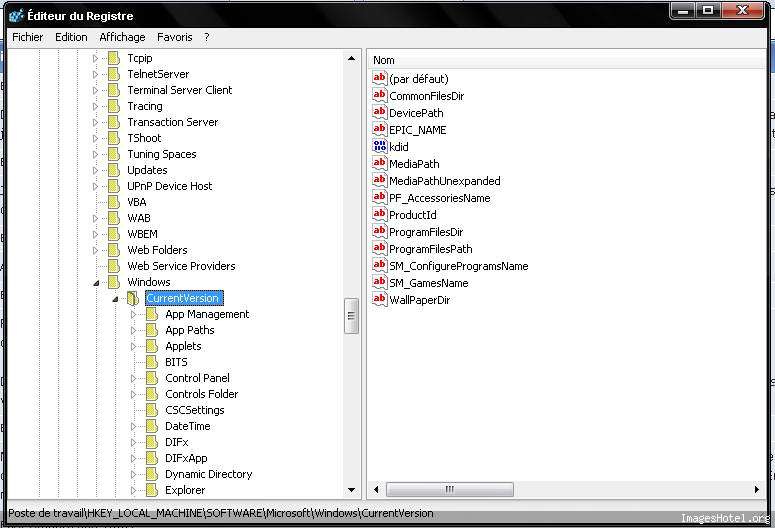Click the values pane horizontal scrollbar thumb
The width and height of the screenshot is (775, 528).
pyautogui.click(x=449, y=489)
